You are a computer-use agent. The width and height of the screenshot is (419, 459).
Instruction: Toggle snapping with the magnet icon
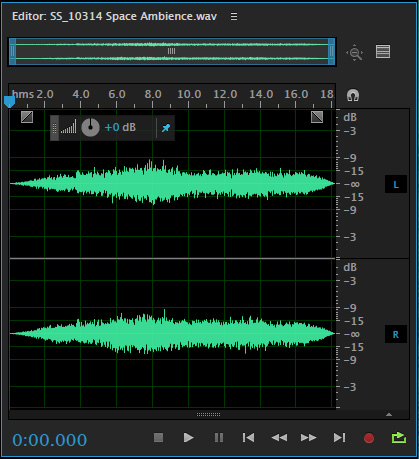coord(353,95)
